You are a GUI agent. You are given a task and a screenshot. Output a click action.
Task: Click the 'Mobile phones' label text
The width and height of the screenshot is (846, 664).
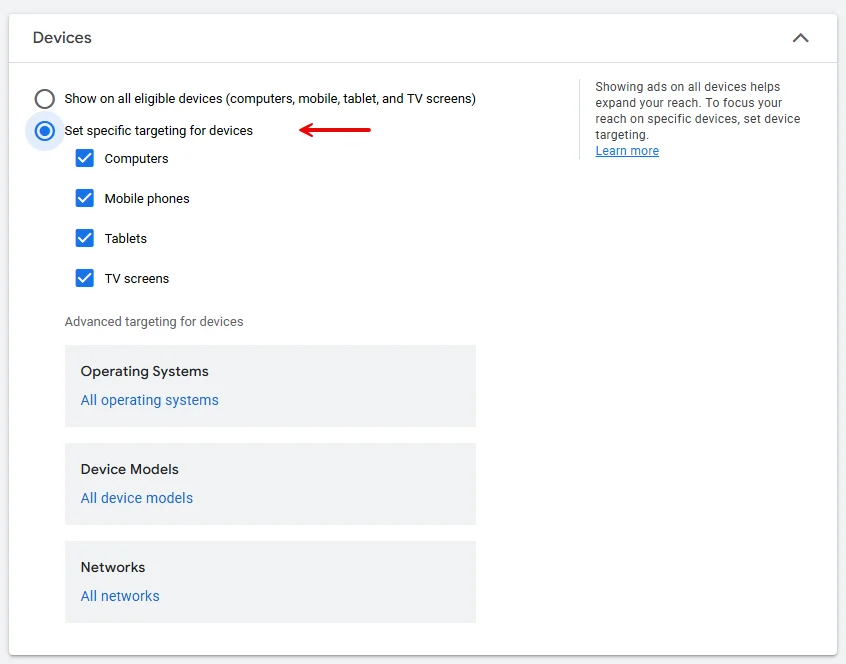click(147, 199)
